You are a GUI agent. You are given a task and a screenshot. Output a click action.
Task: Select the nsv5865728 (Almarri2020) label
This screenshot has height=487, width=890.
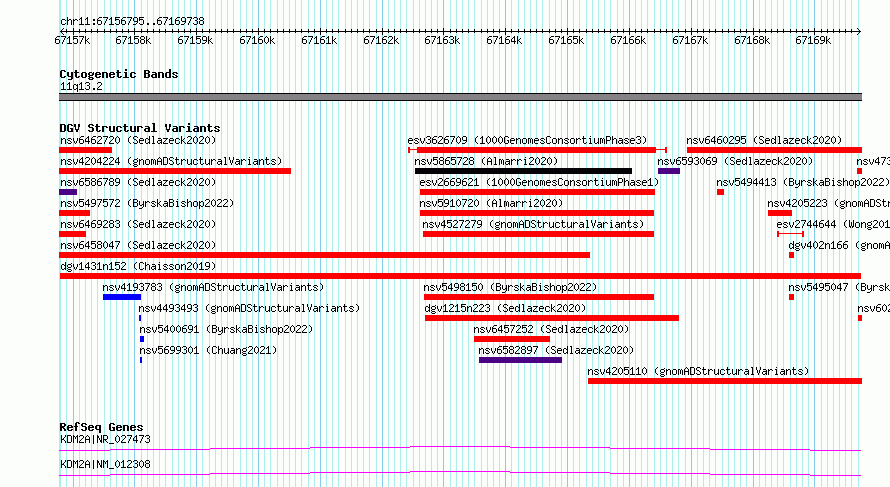[486, 161]
